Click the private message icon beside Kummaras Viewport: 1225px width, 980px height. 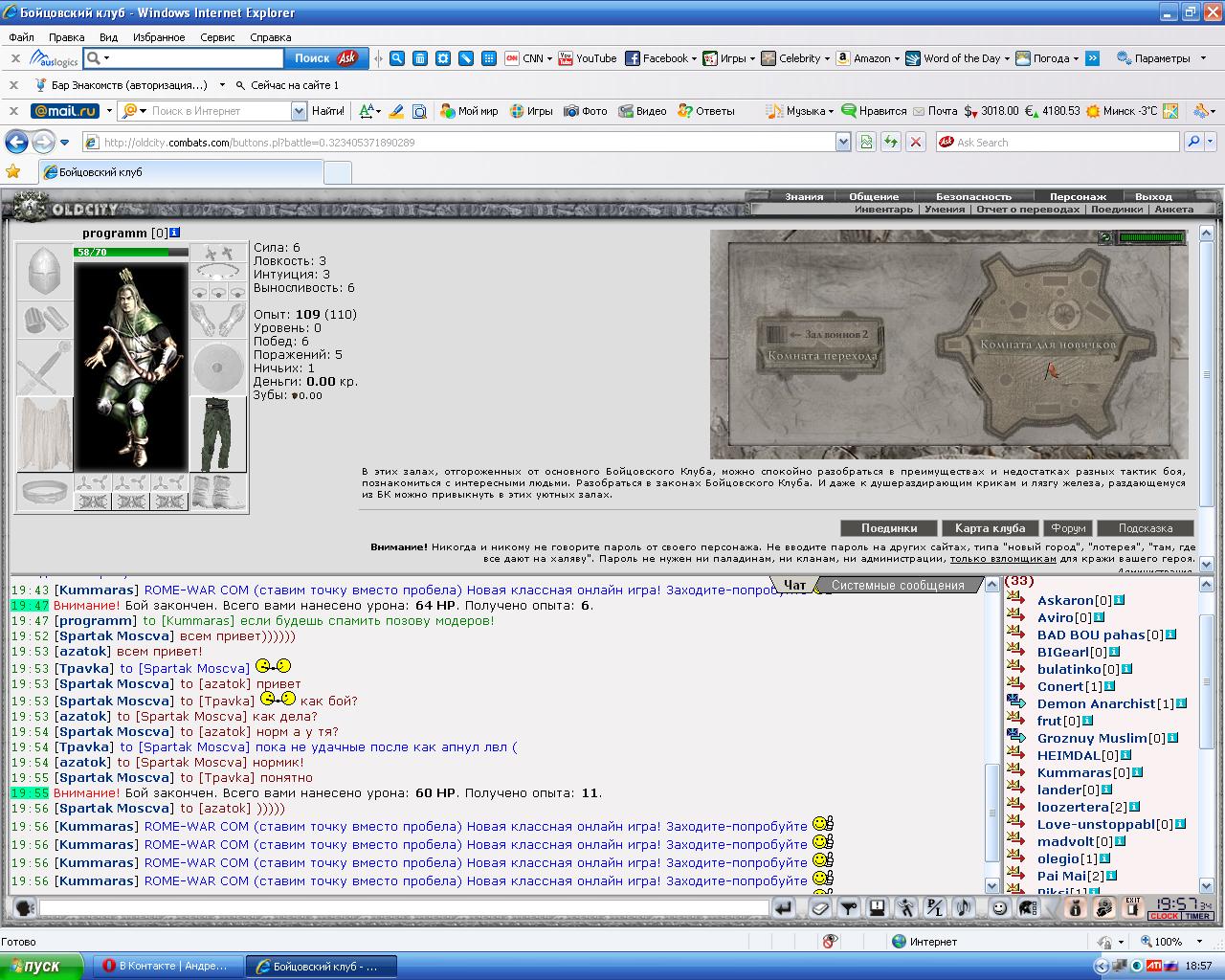coord(1015,772)
